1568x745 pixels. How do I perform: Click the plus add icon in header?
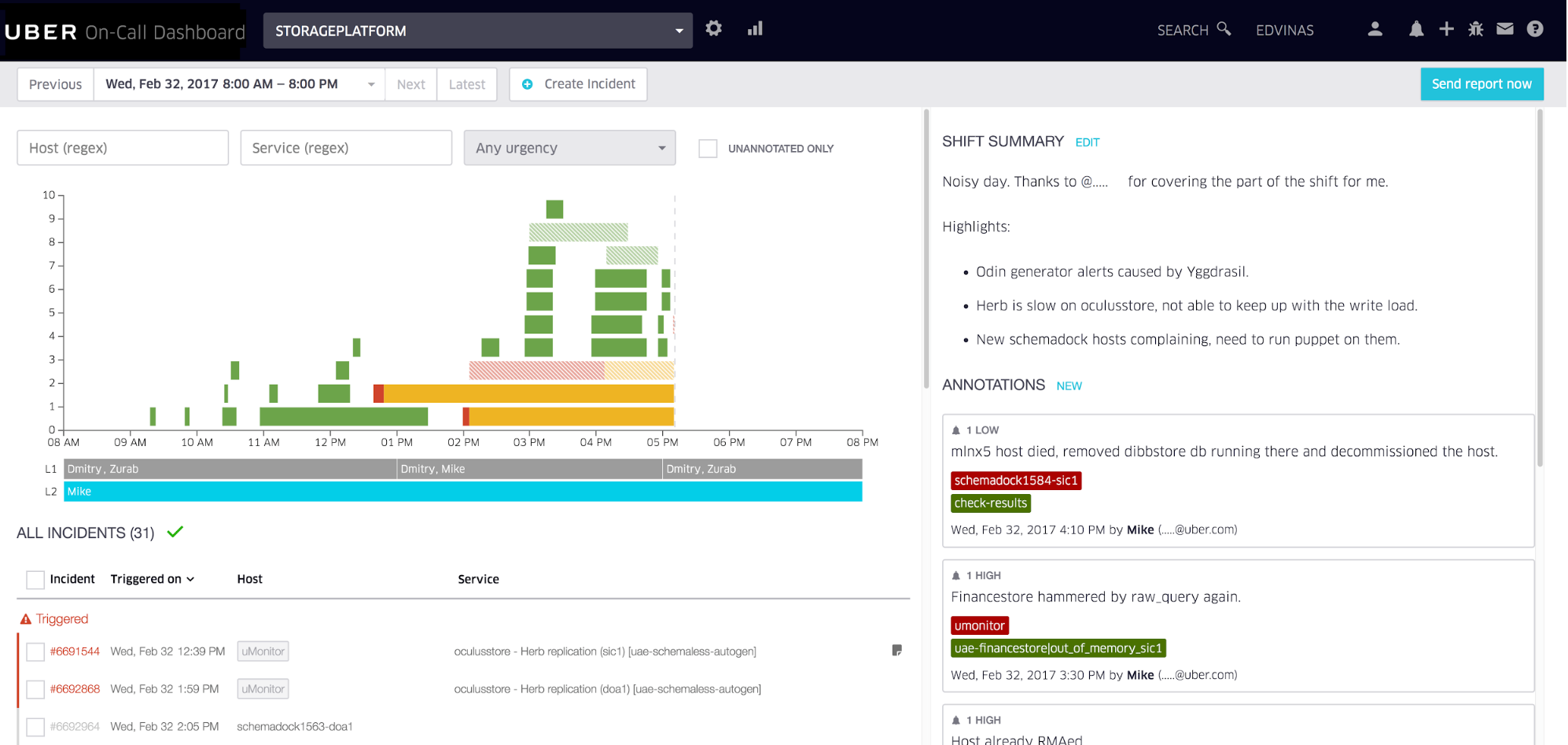tap(1446, 29)
